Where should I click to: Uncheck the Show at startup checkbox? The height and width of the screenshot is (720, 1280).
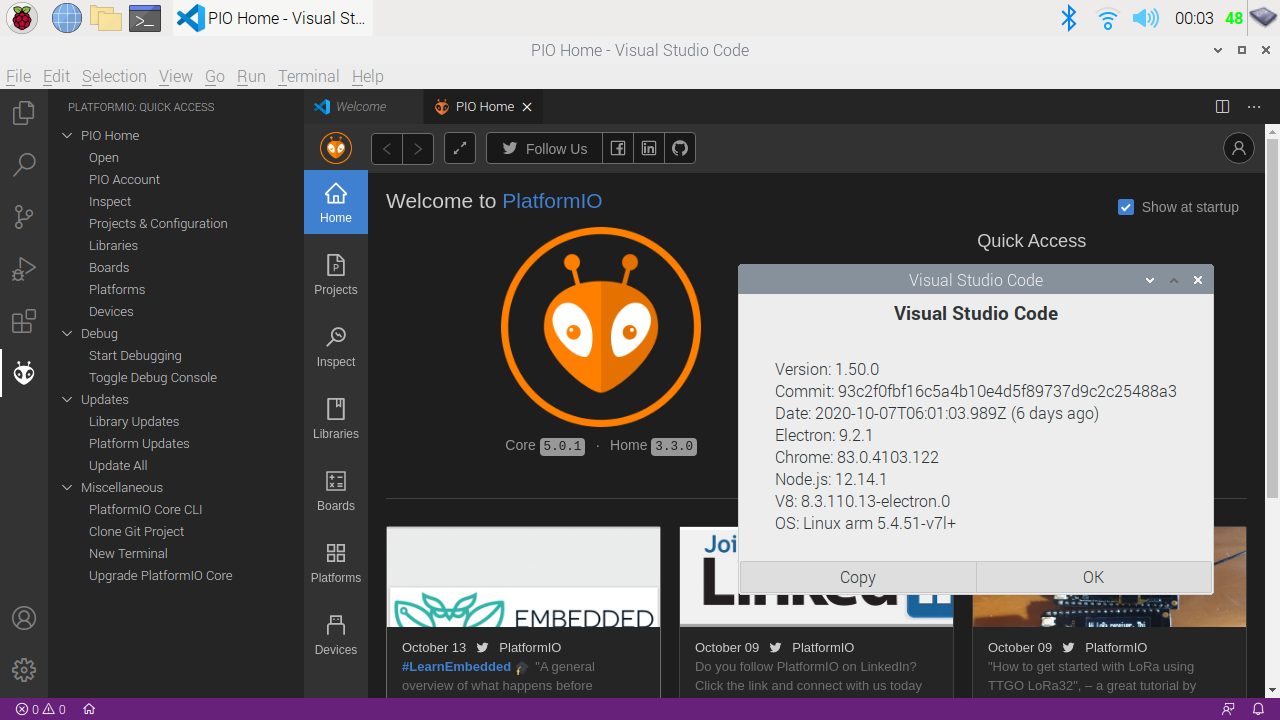(1126, 207)
